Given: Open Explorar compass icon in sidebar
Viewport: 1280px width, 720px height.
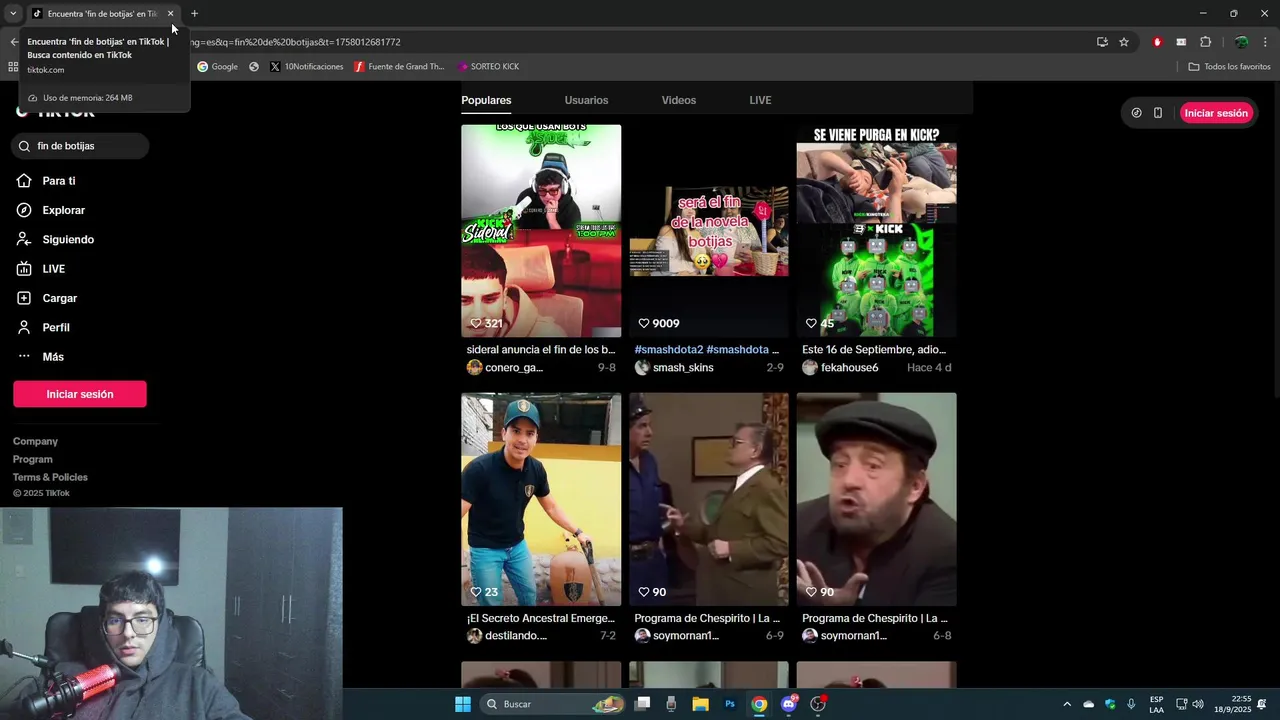Looking at the screenshot, I should tap(24, 210).
